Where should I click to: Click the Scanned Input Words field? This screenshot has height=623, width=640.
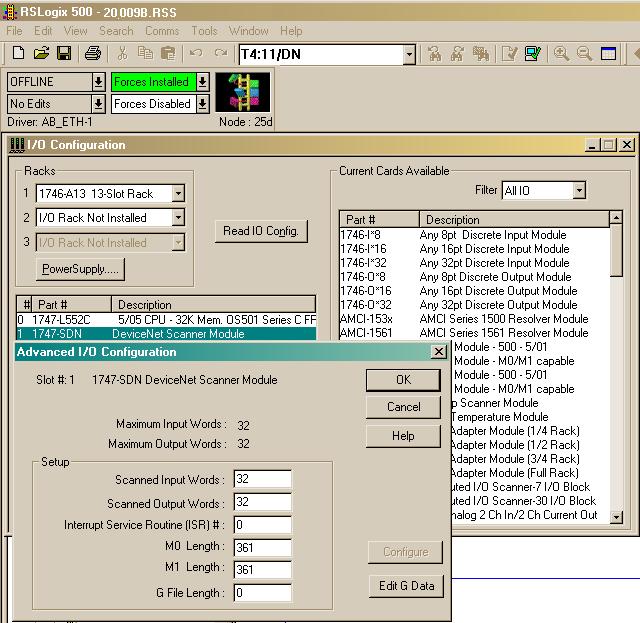(263, 479)
